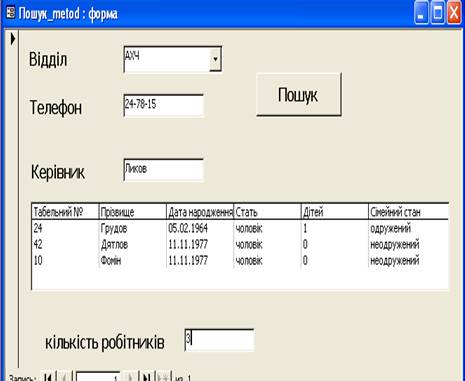Go to last record navigation button

tap(146, 377)
